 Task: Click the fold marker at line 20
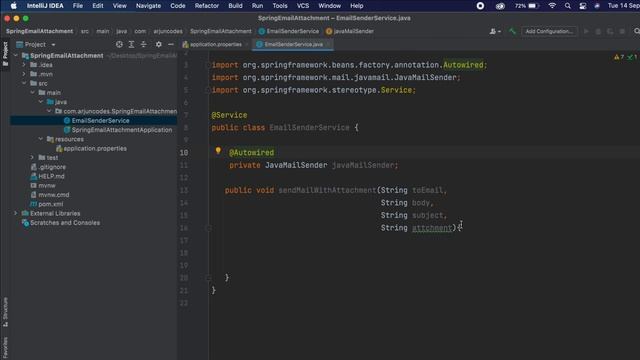[208, 278]
